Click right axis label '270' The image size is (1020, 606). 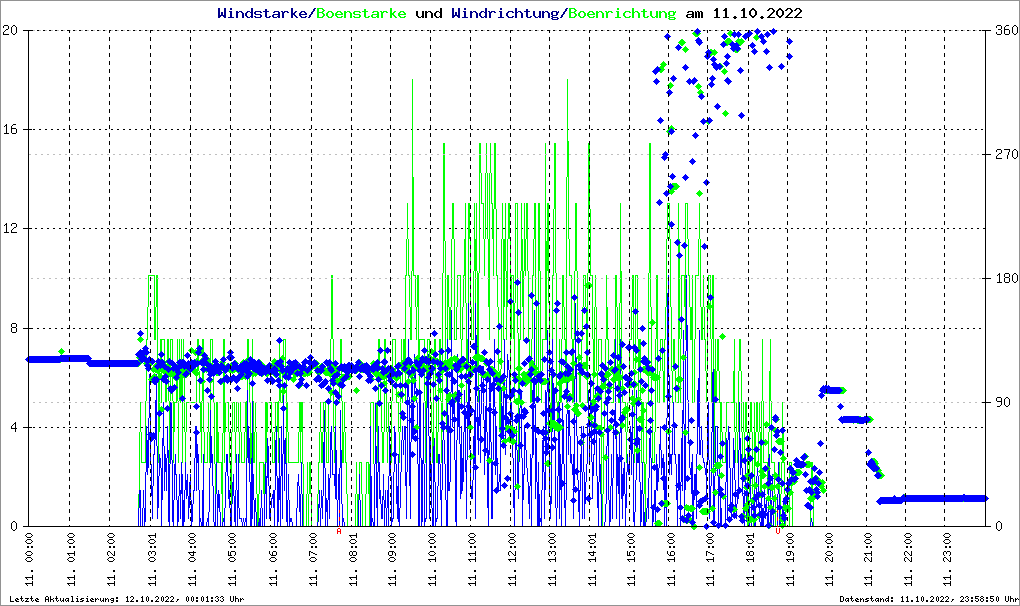click(x=1007, y=154)
